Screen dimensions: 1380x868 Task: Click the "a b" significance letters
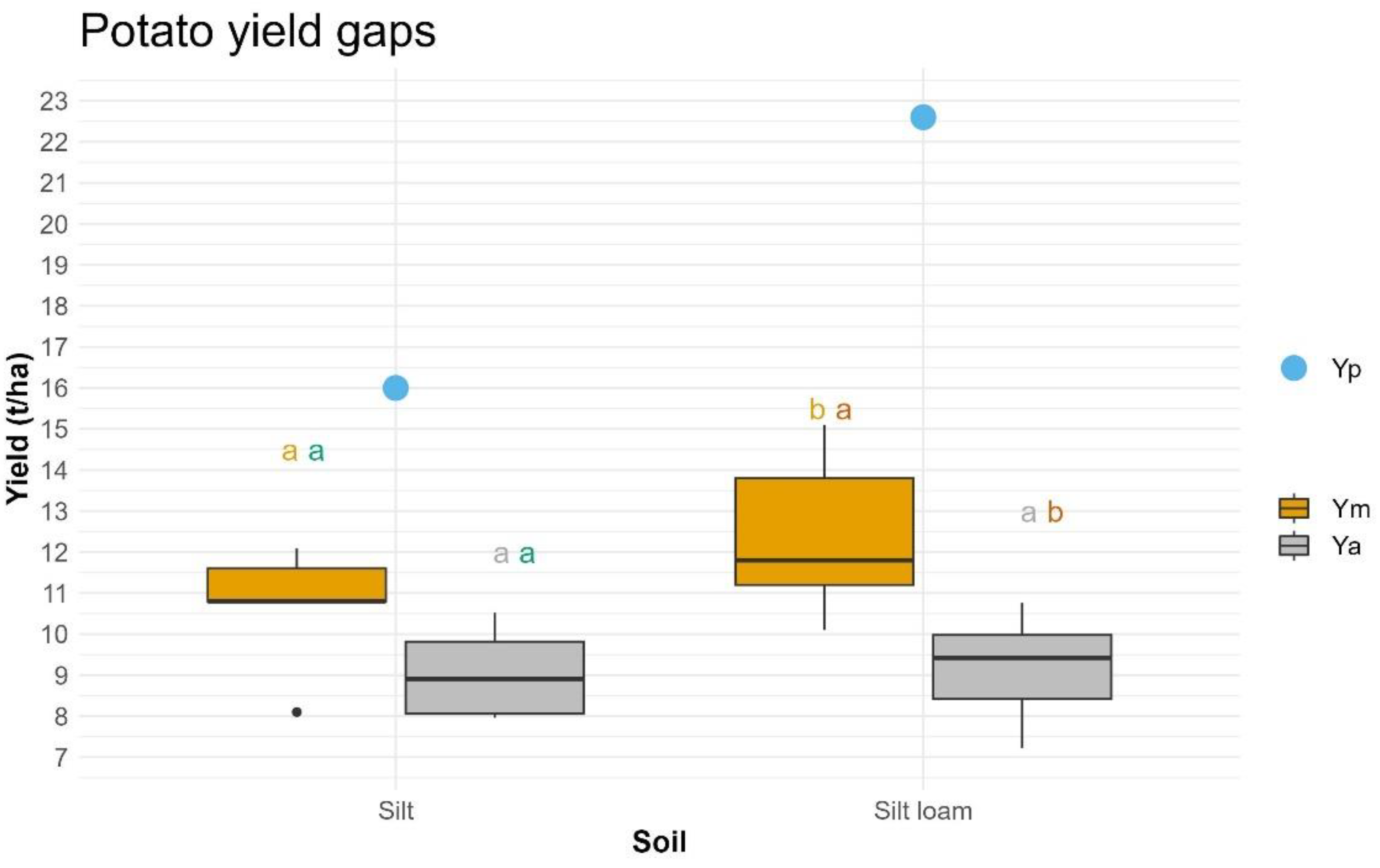1041,512
